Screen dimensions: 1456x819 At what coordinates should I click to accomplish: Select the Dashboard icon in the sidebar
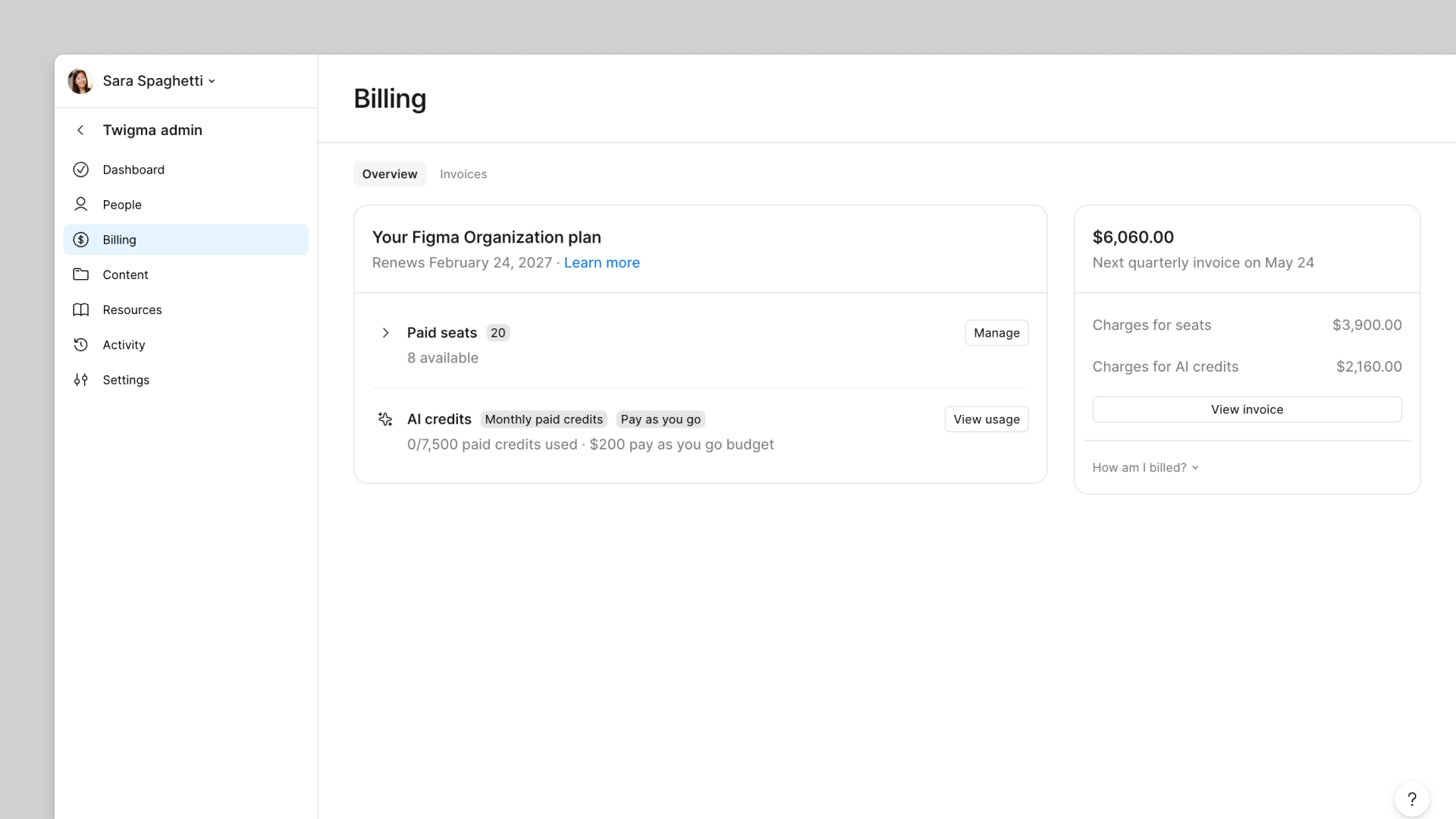click(80, 169)
